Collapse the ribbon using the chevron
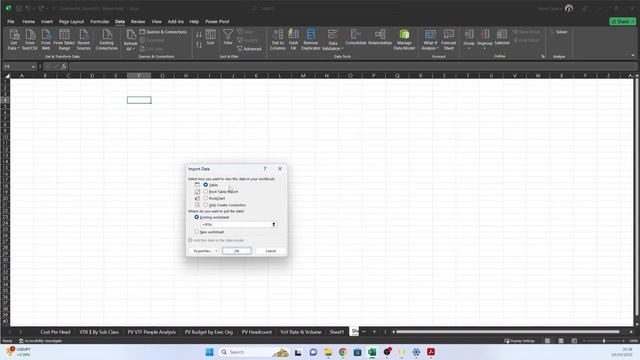This screenshot has height=360, width=640. pyautogui.click(x=633, y=56)
